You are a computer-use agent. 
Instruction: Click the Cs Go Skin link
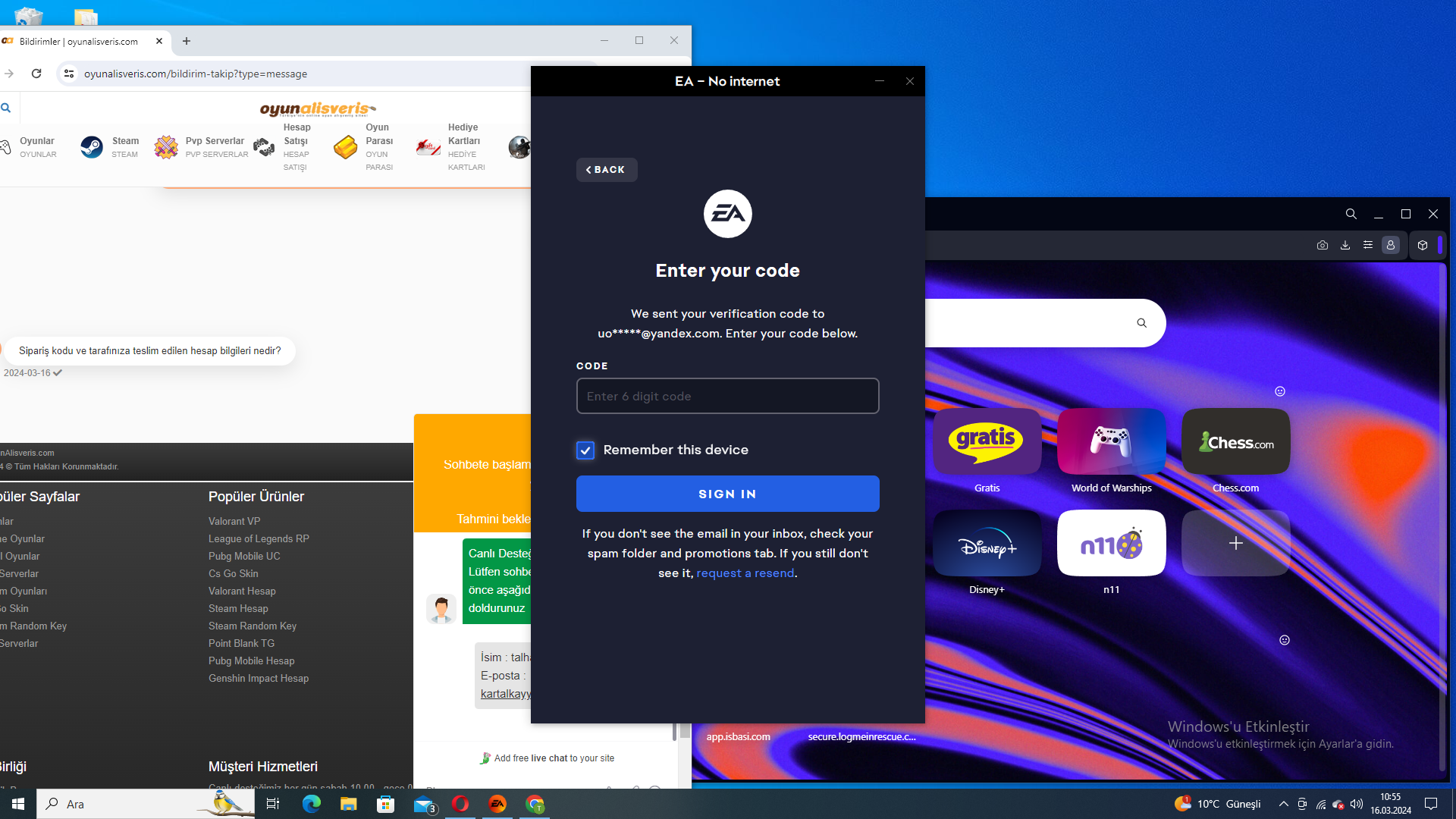[x=233, y=573]
